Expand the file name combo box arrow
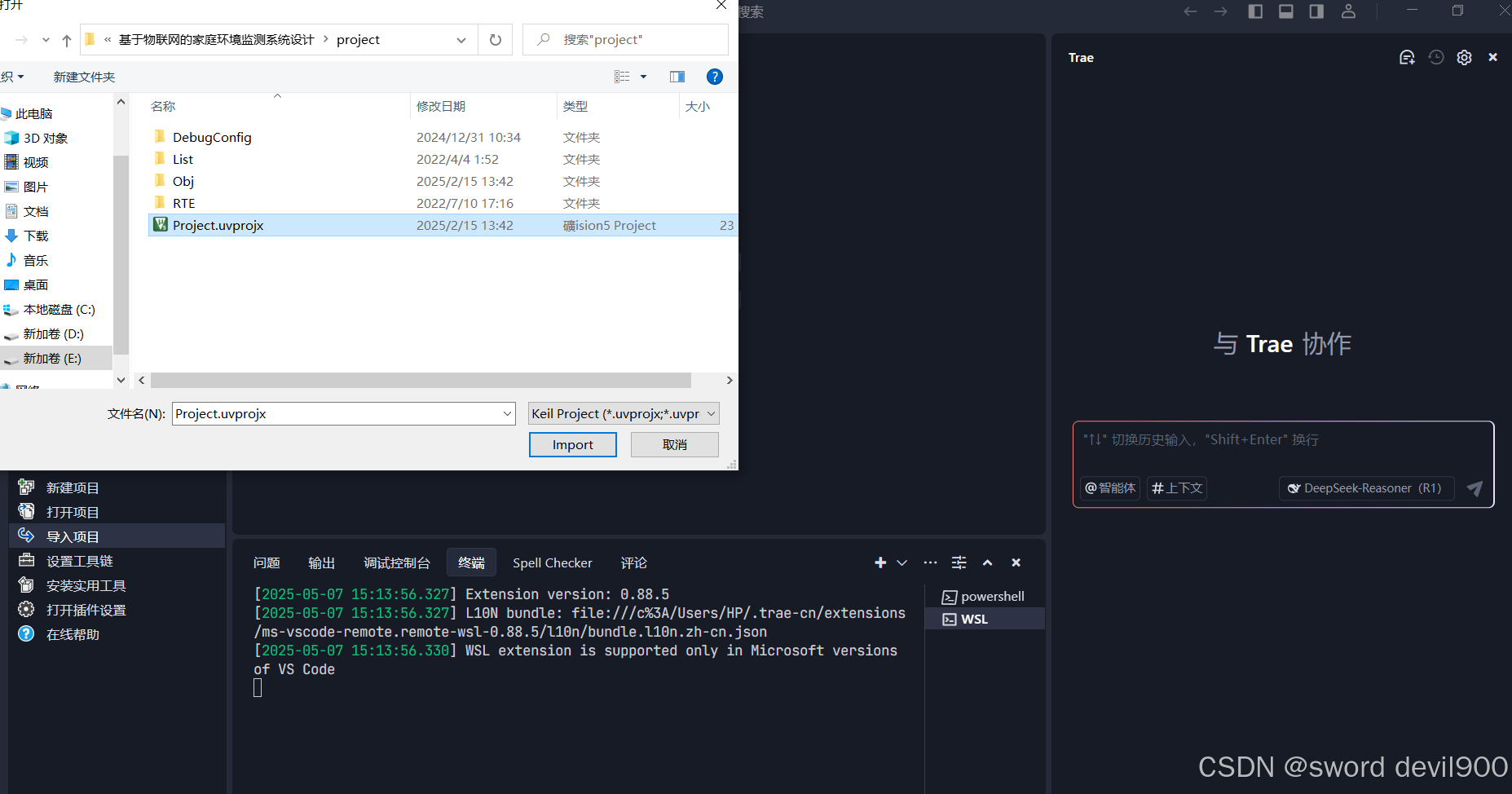The height and width of the screenshot is (794, 1512). tap(507, 414)
